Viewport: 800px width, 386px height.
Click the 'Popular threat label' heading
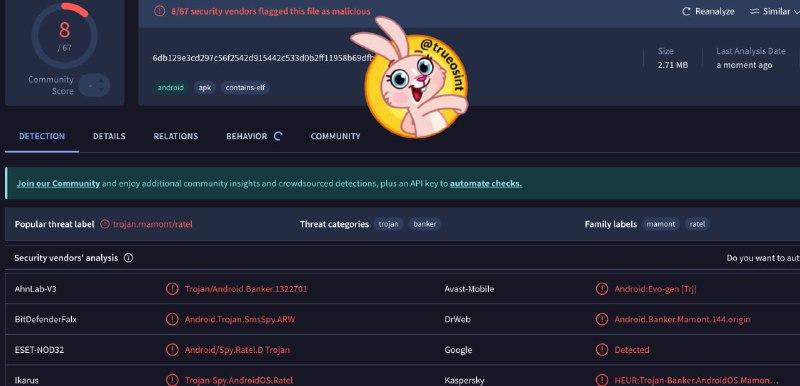click(55, 224)
